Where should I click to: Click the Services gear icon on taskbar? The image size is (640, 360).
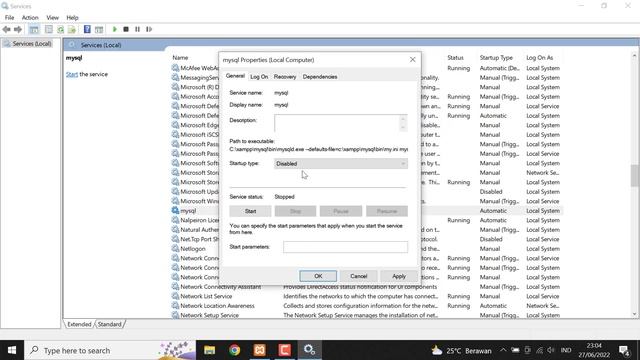[x=309, y=350]
